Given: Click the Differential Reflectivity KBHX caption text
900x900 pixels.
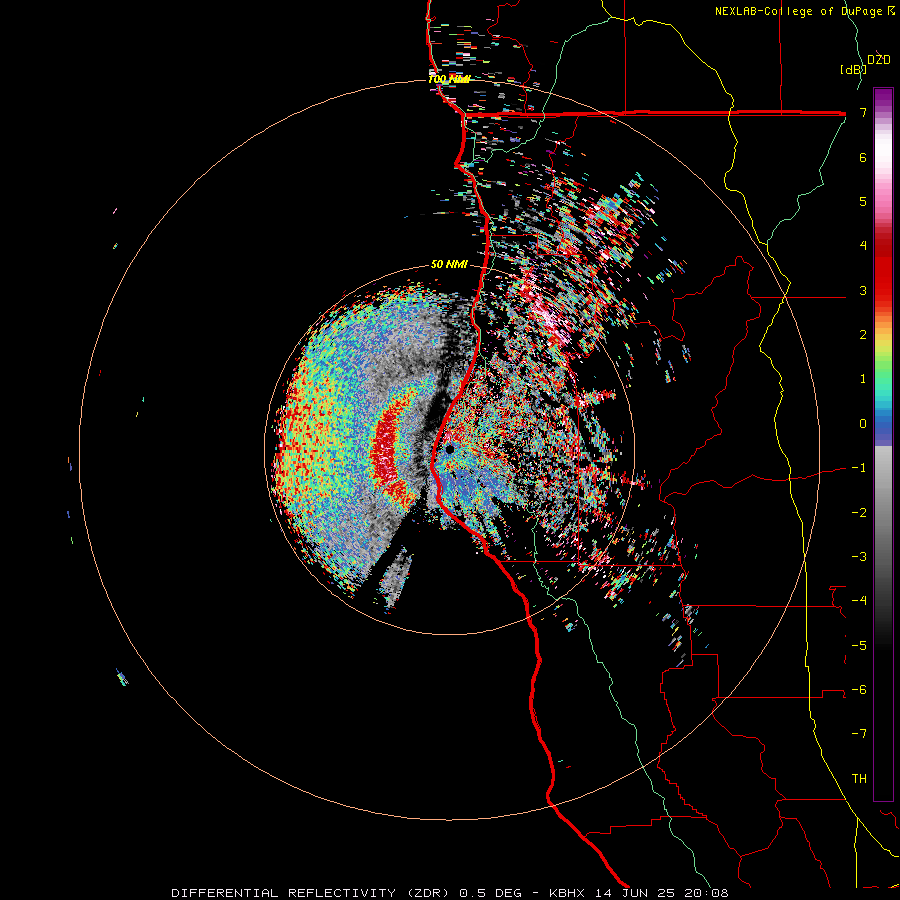Looking at the screenshot, I should click(x=450, y=893).
